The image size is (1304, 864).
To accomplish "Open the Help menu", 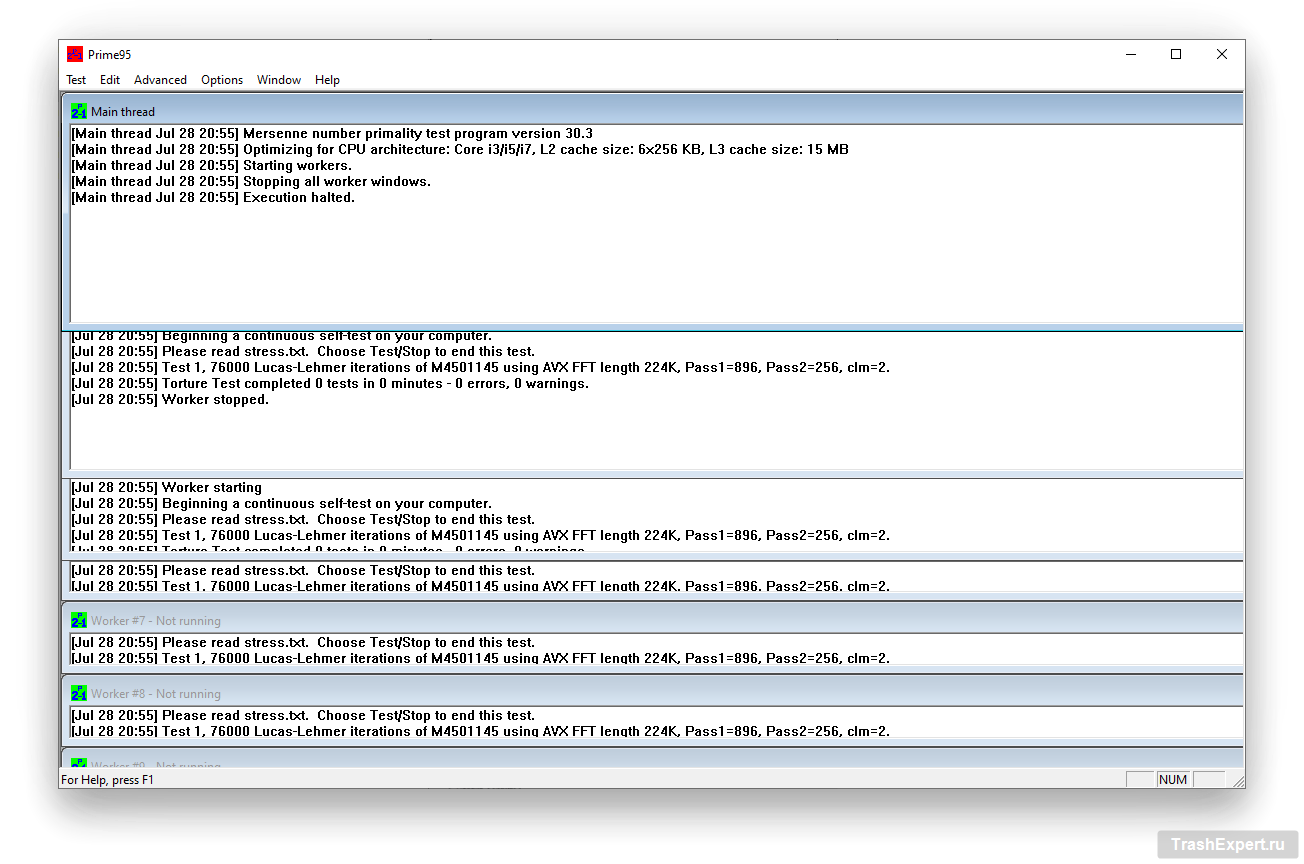I will [x=327, y=80].
